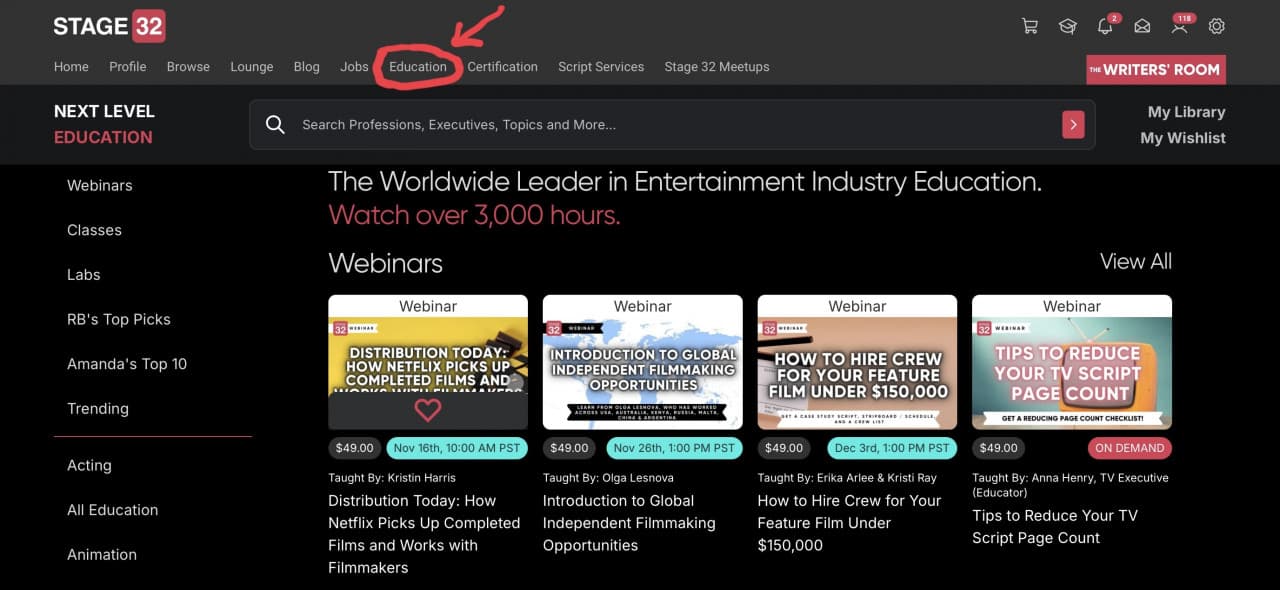Image resolution: width=1280 pixels, height=590 pixels.
Task: Click the Stage 32 logo
Action: pyautogui.click(x=109, y=26)
